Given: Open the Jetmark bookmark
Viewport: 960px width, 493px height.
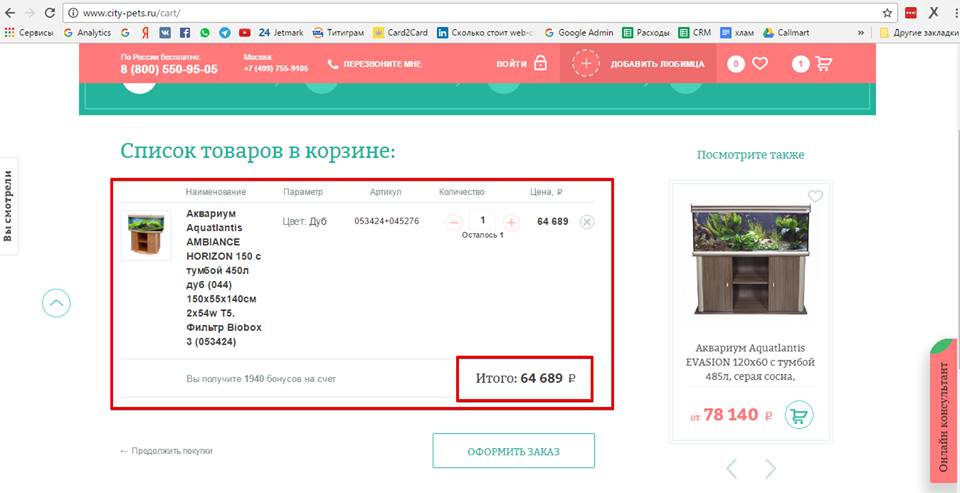Looking at the screenshot, I should click(x=281, y=32).
